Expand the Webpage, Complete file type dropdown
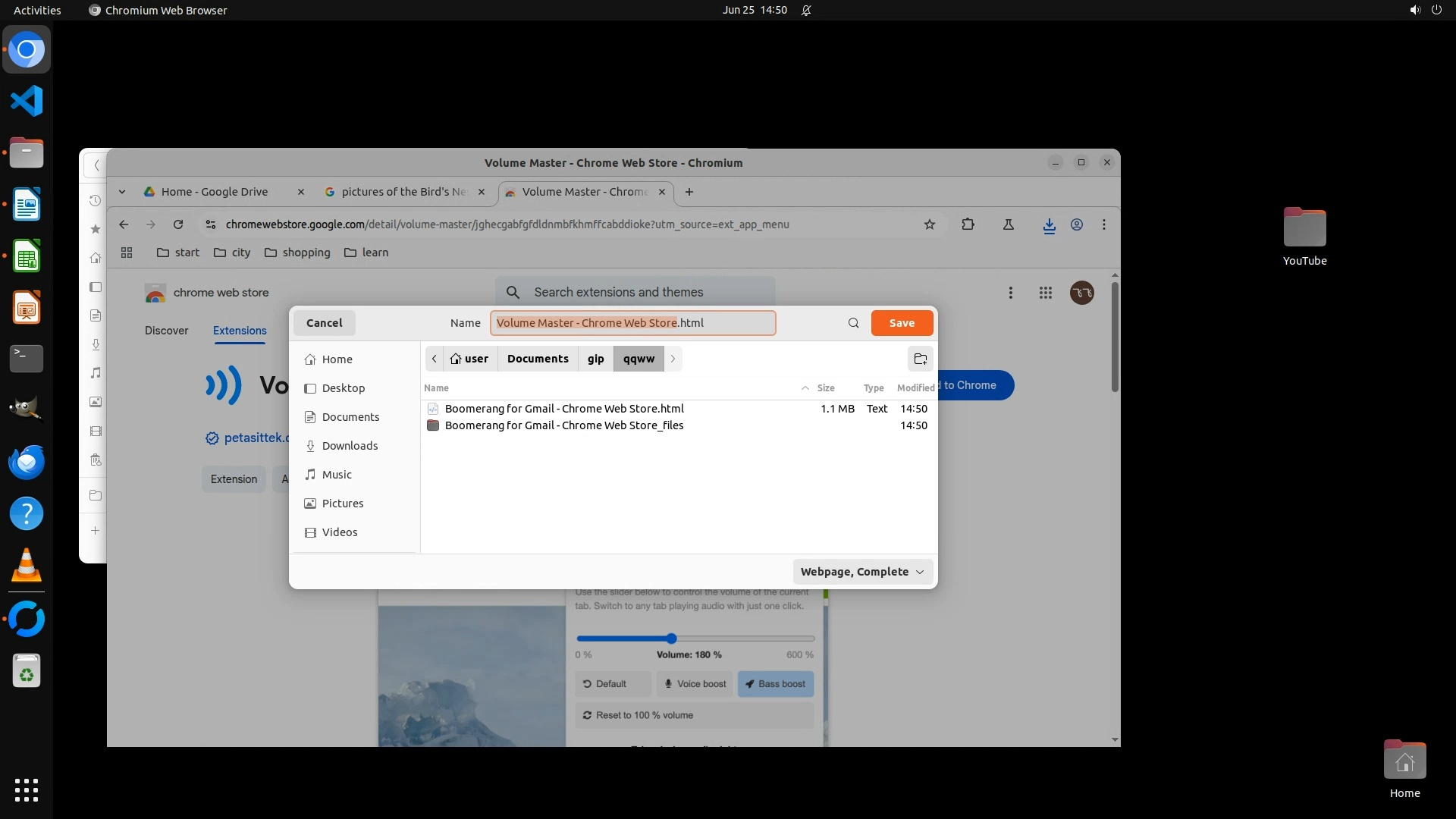 862,572
